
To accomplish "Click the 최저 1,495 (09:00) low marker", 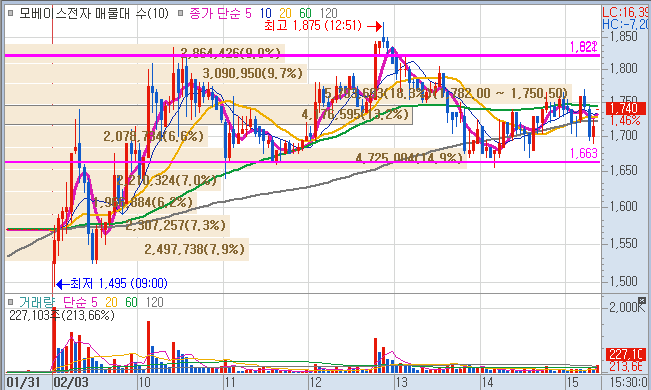I will (112, 284).
